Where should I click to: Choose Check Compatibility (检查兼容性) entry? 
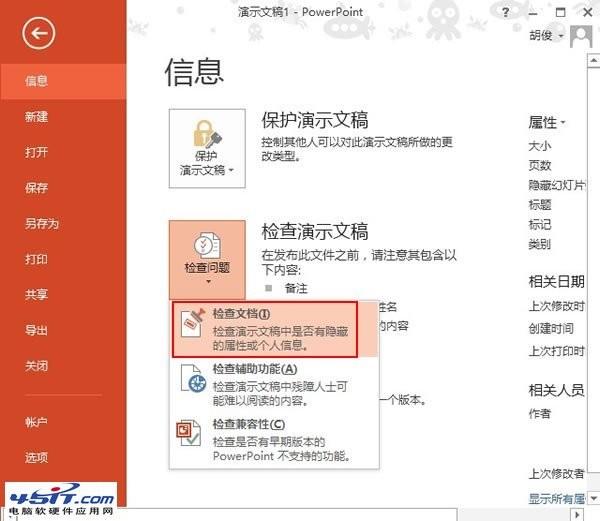tap(274, 440)
